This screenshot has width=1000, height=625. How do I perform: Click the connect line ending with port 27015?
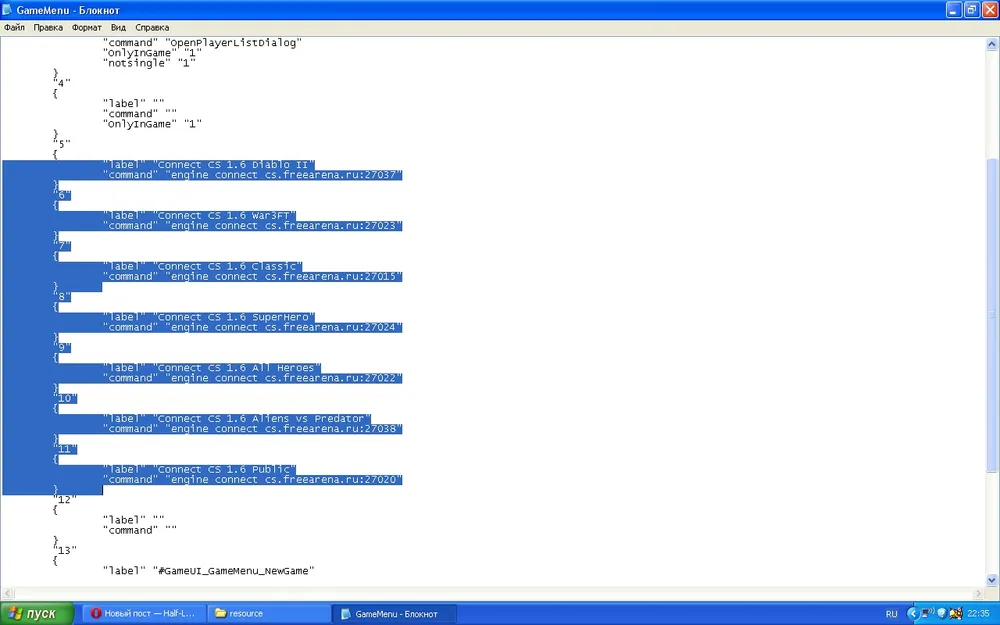coord(253,277)
